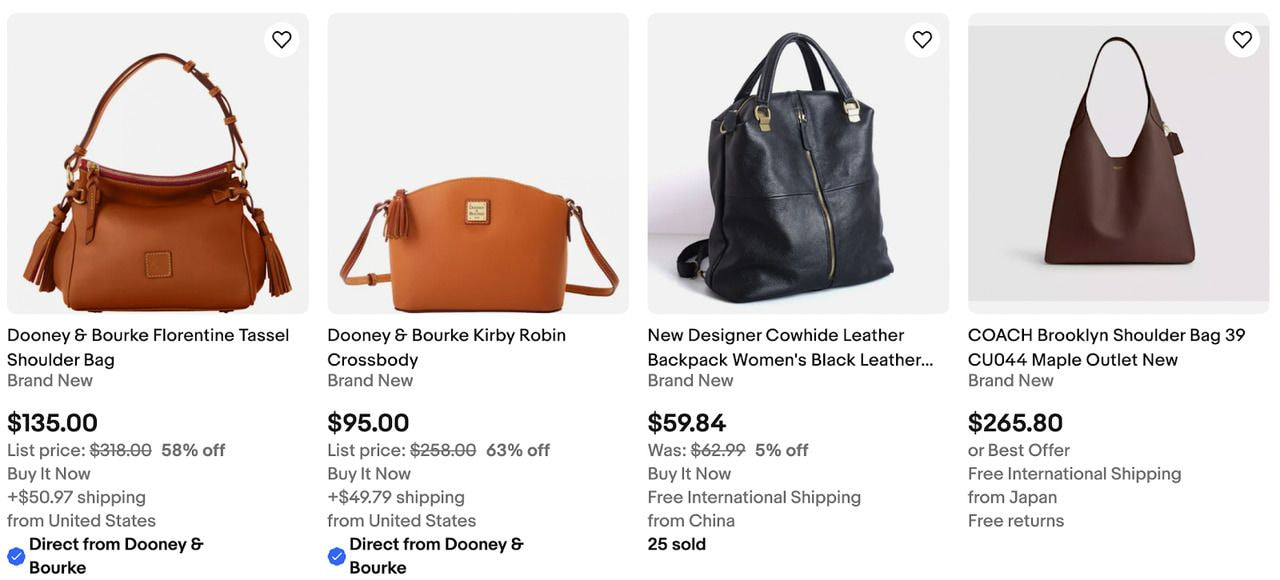Click the Kirby Robin Crossbody product image
This screenshot has width=1280, height=580.
tap(478, 162)
